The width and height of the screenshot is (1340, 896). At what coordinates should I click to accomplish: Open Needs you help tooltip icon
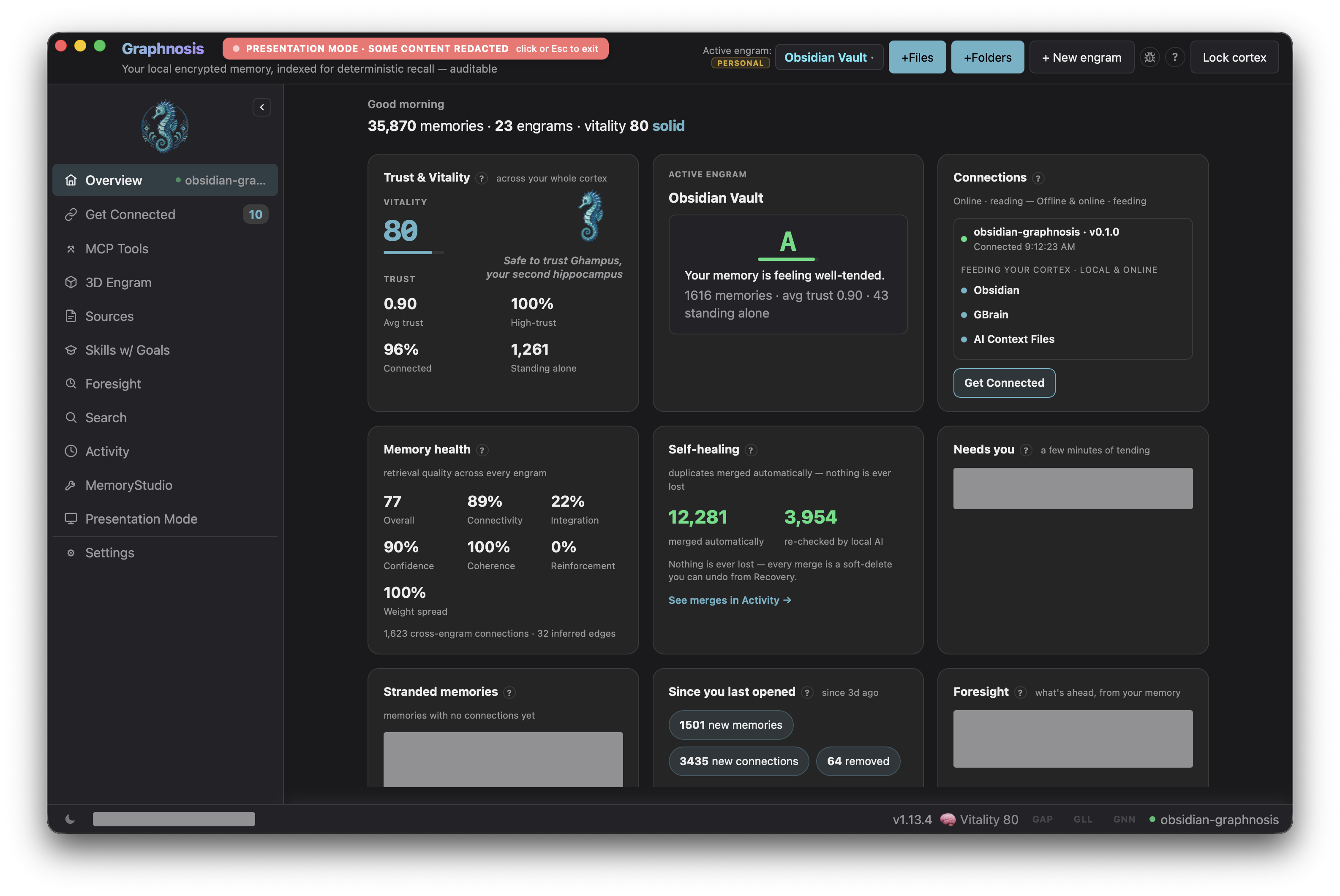coord(1026,450)
